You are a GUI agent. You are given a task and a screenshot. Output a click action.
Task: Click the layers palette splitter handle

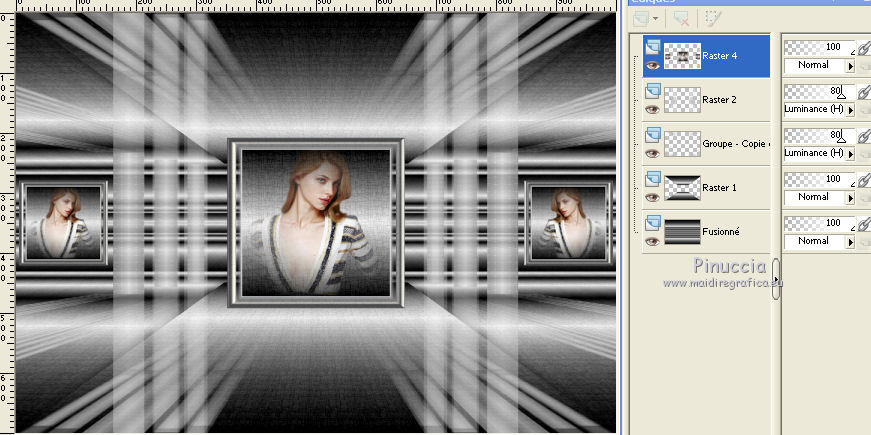[x=776, y=279]
